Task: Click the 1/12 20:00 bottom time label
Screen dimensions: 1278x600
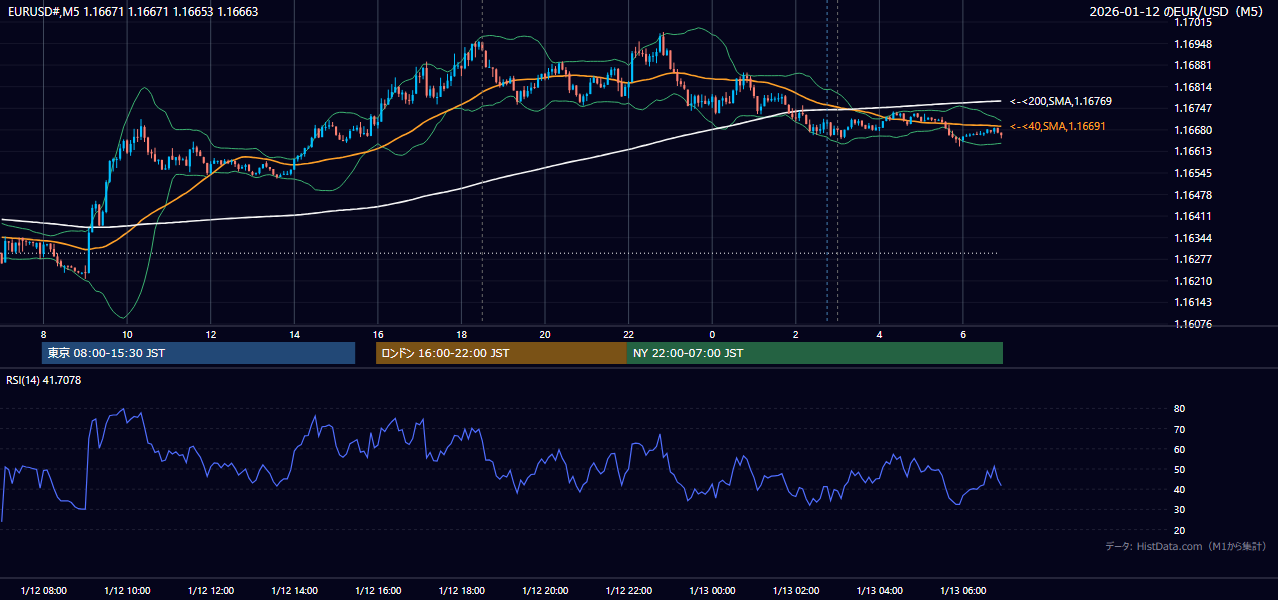Action: pos(545,591)
